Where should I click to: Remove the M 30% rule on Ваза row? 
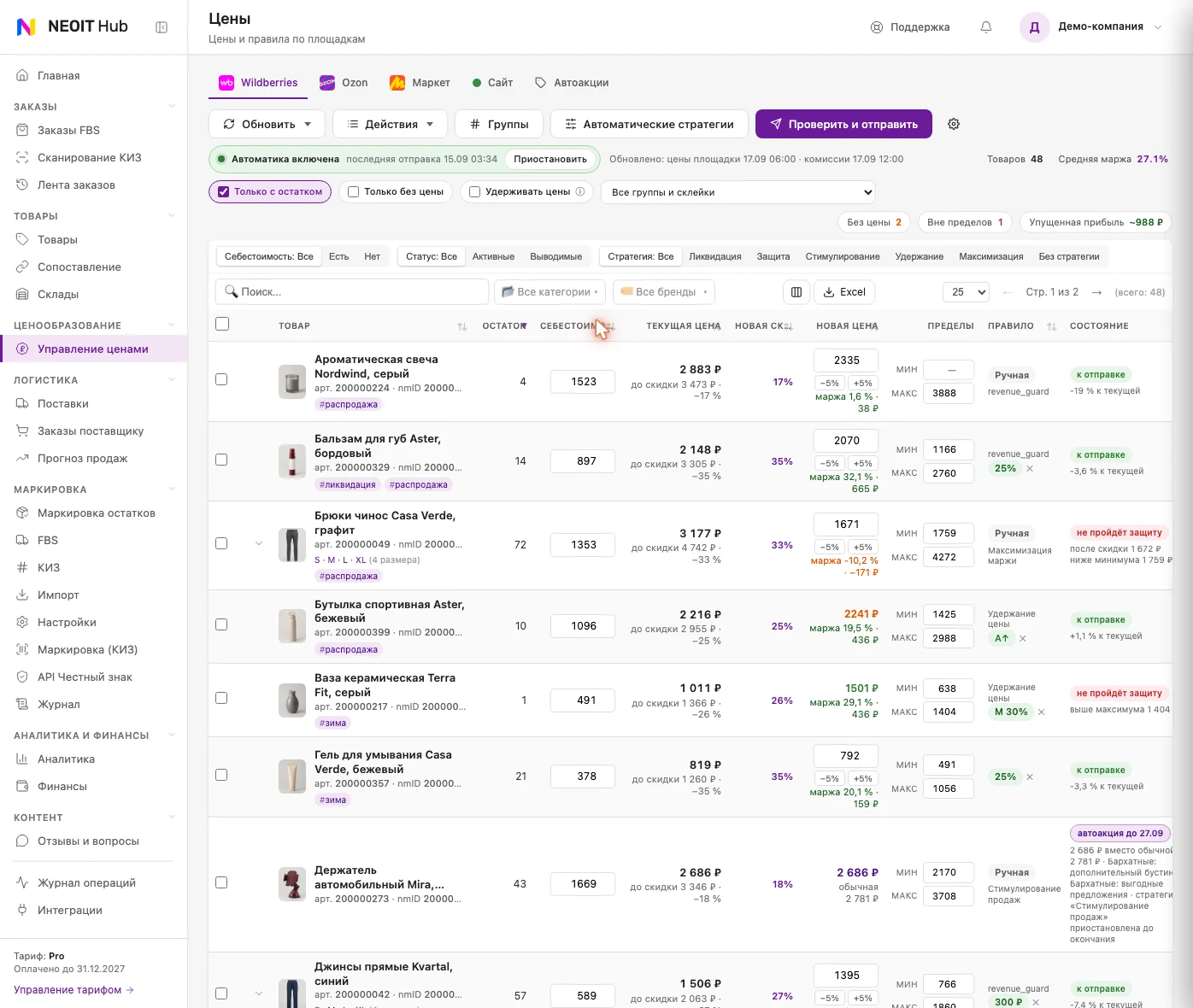pos(1041,712)
